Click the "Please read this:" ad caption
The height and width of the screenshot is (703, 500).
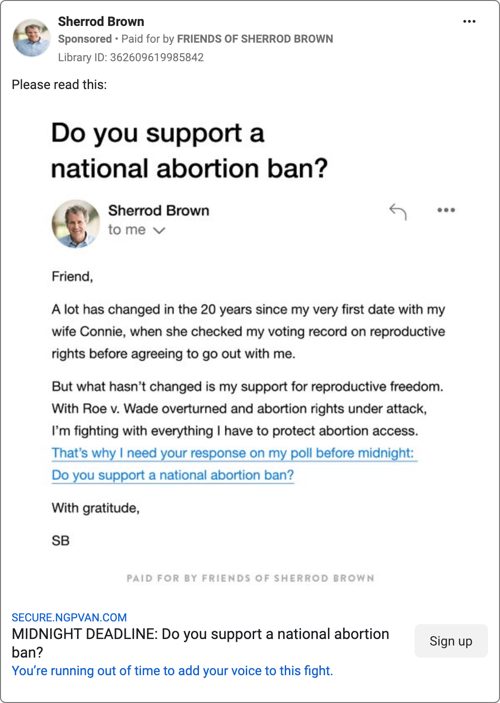(59, 84)
